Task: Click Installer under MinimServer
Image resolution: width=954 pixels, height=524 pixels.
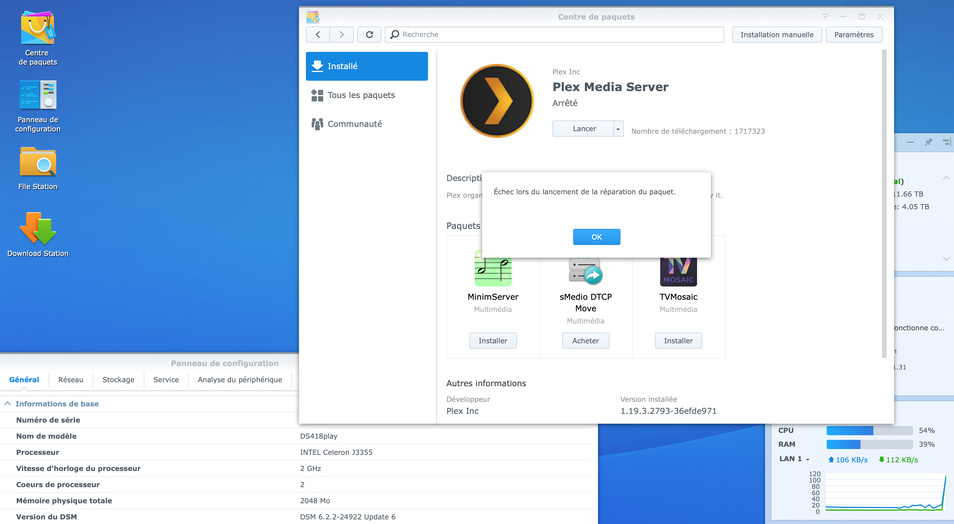Action: (x=493, y=341)
